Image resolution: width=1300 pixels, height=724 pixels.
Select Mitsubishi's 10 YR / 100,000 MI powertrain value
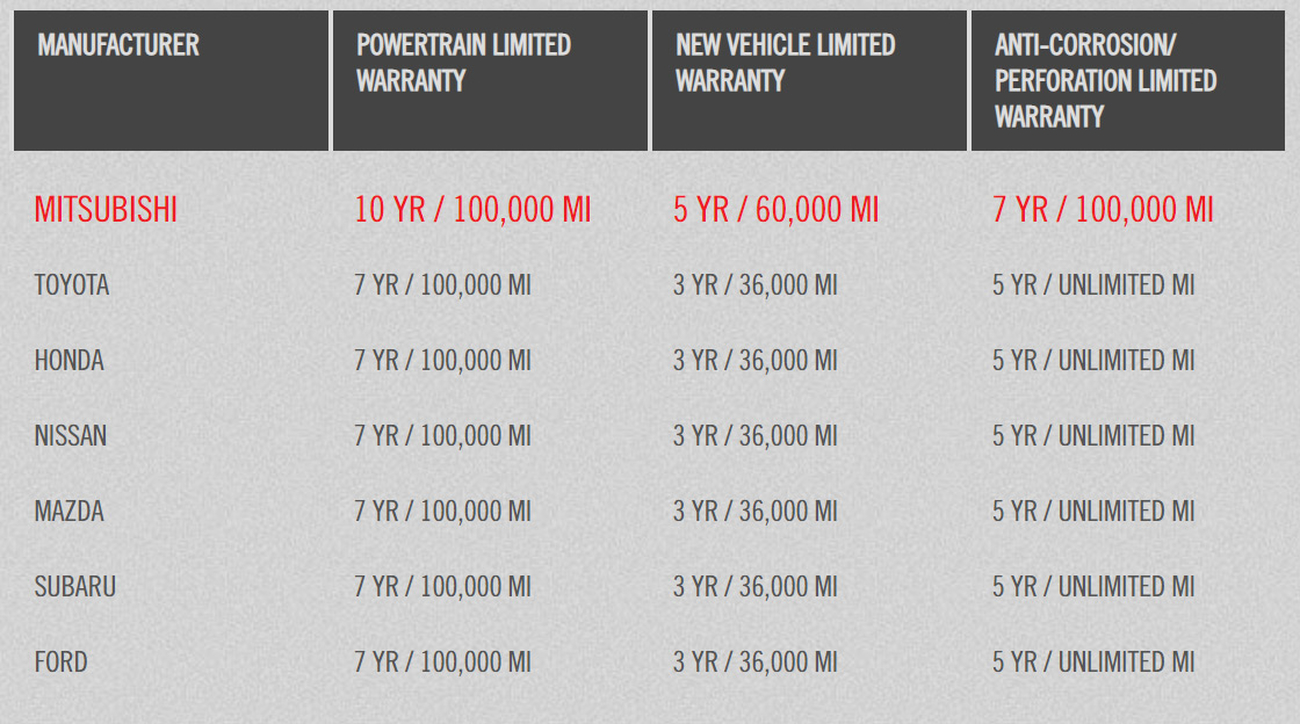pos(473,210)
